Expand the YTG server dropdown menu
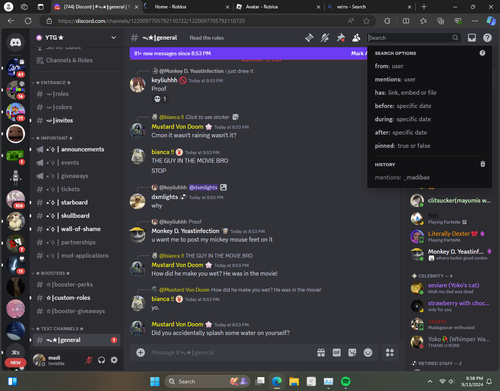Screen dimensions: 500x391 (x=113, y=38)
